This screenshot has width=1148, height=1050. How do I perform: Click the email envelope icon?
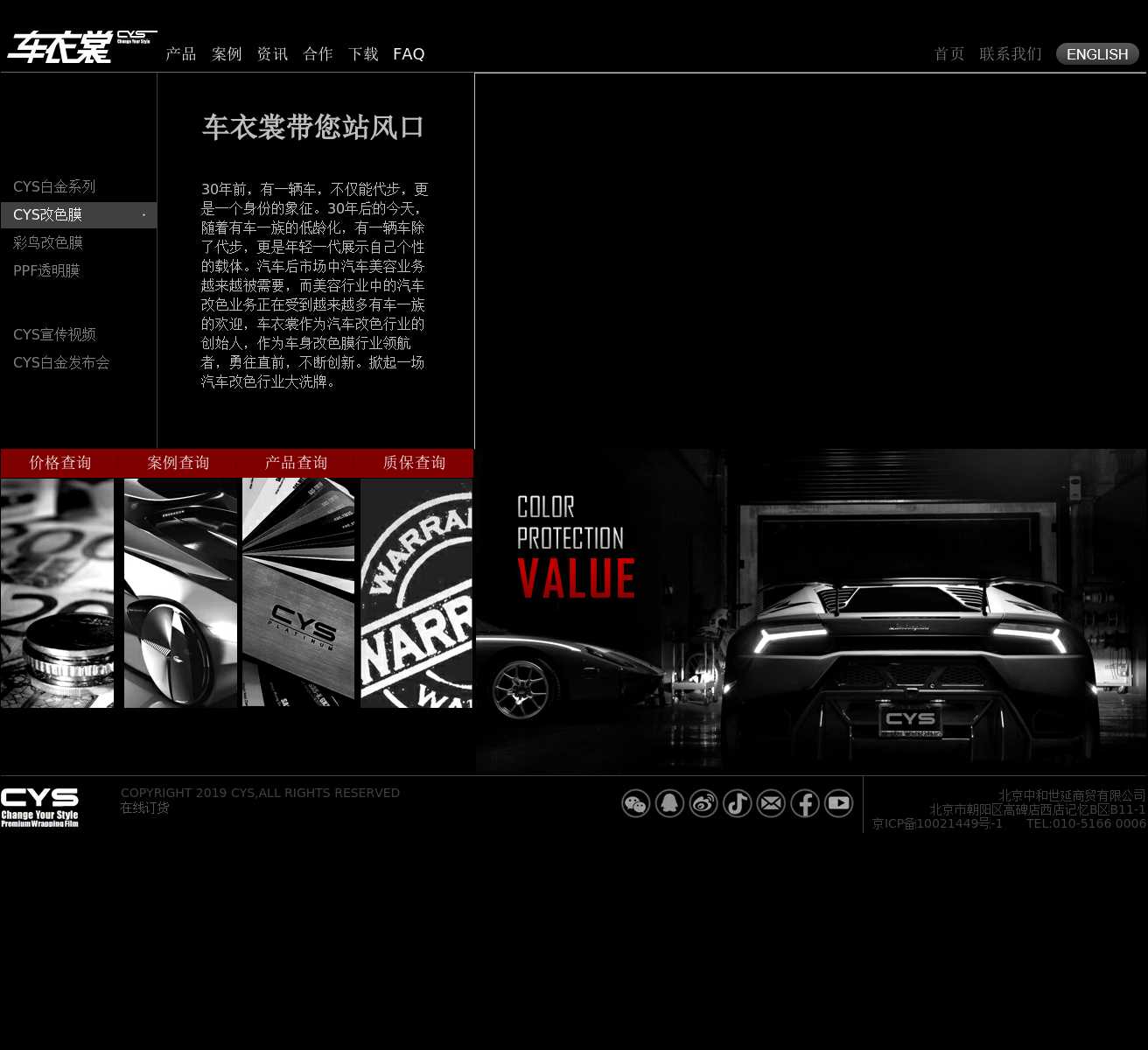tap(771, 803)
